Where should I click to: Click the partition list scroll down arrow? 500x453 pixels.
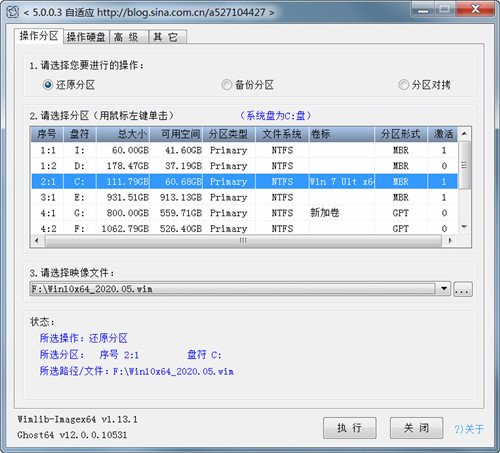(464, 227)
